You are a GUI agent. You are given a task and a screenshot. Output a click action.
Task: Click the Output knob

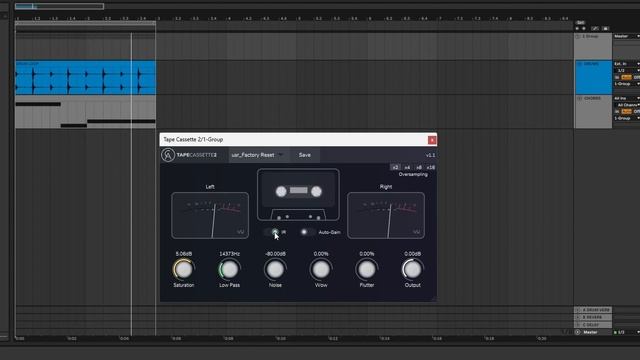pyautogui.click(x=412, y=269)
